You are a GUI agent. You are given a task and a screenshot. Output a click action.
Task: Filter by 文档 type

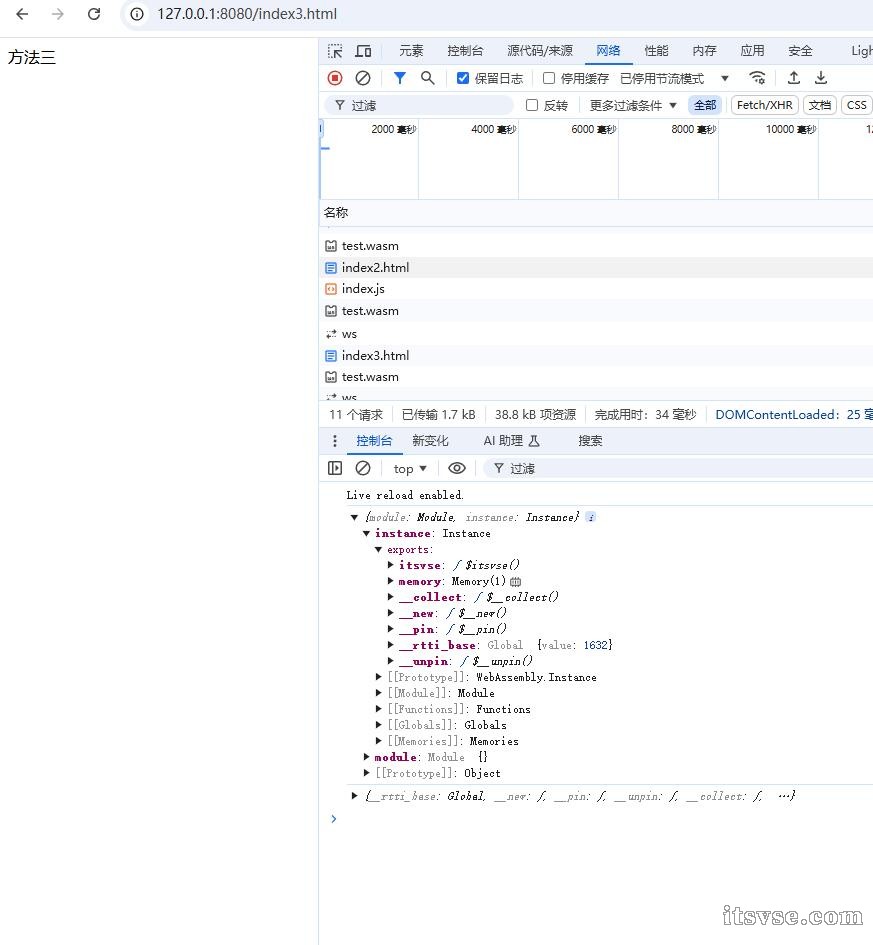click(x=819, y=105)
